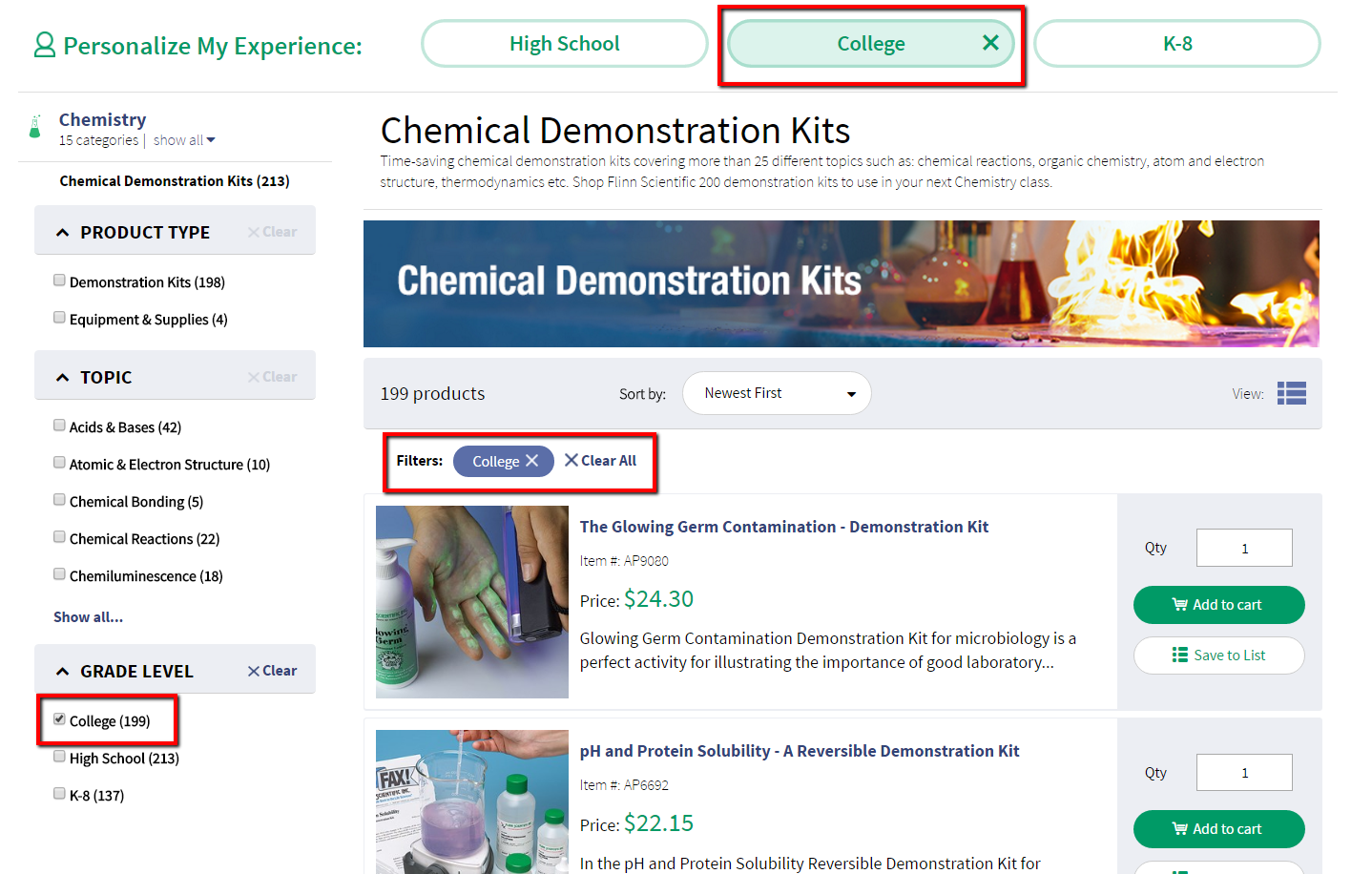Enable the Acids & Bases topic filter
This screenshot has height=874, width=1372.
coord(59,426)
